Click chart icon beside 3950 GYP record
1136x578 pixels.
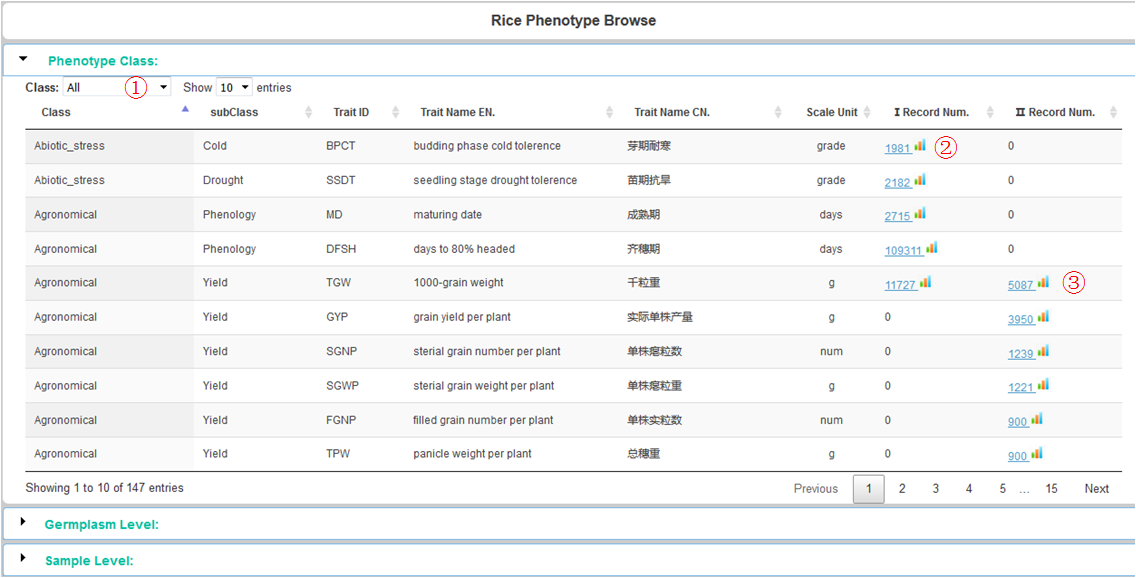(1043, 317)
